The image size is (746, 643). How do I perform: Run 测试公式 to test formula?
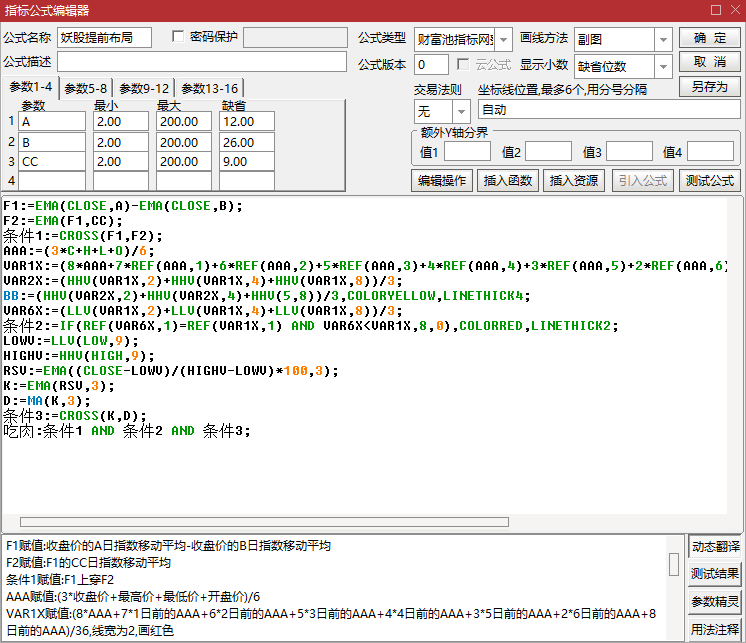709,181
